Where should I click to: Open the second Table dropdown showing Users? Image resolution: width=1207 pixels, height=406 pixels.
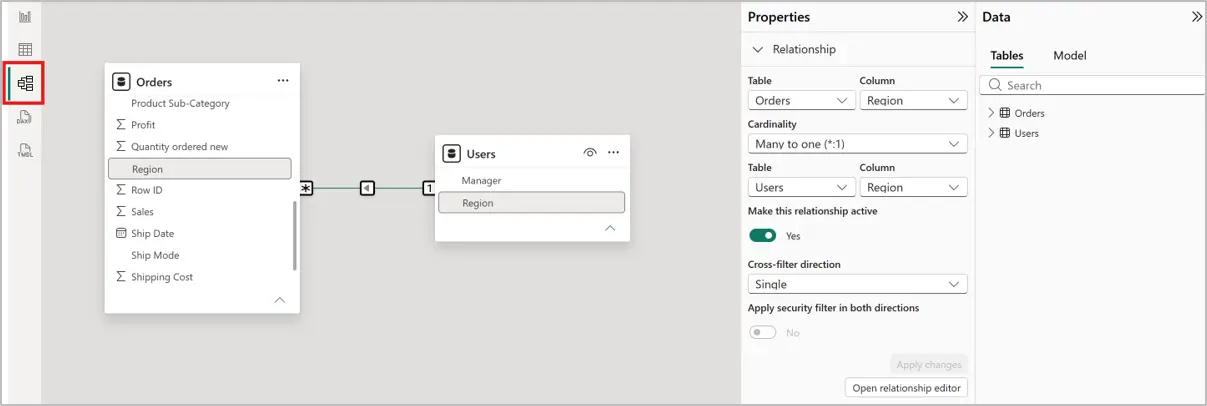[x=802, y=187]
